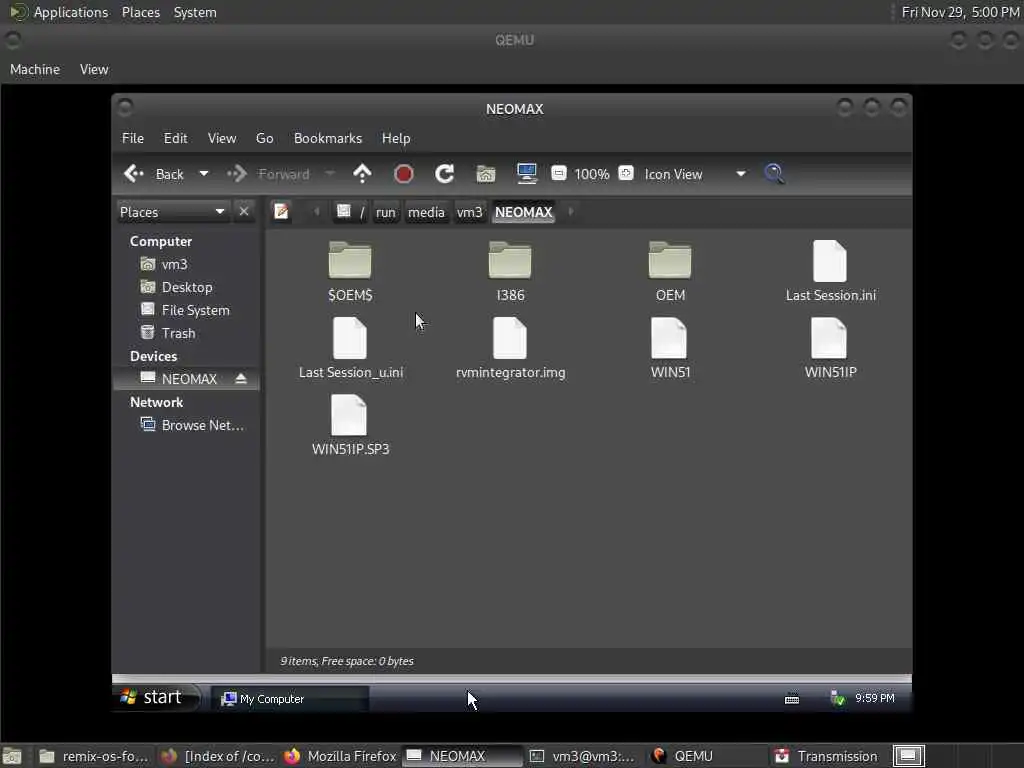Screen dimensions: 1024x768
Task: Open the Help menu
Action: [x=396, y=138]
